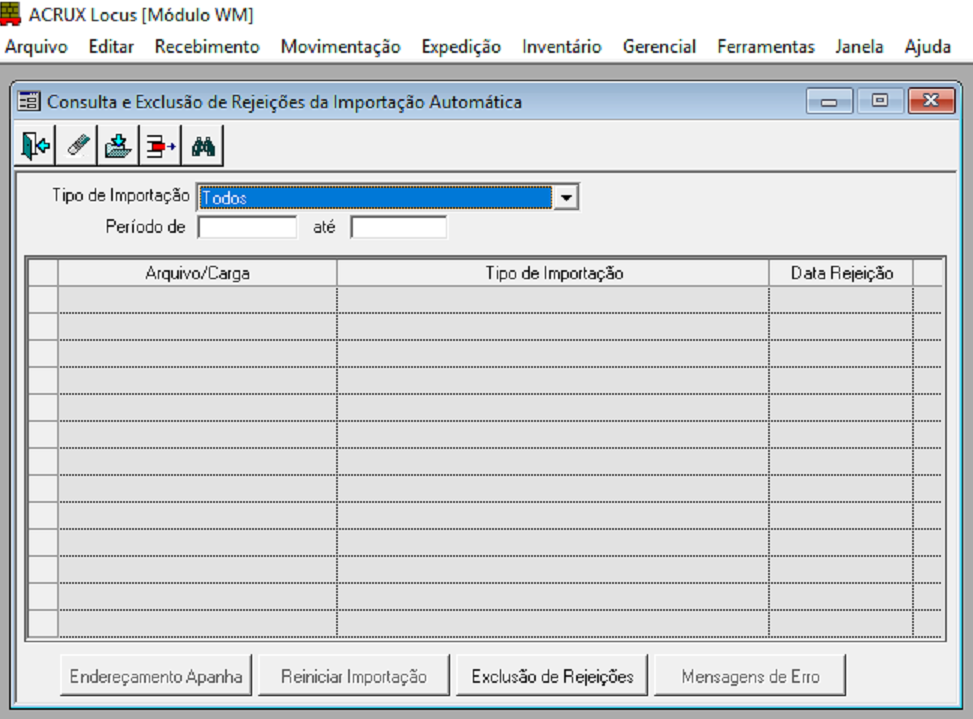
Task: Click the exit door toolbar icon
Action: [x=35, y=146]
